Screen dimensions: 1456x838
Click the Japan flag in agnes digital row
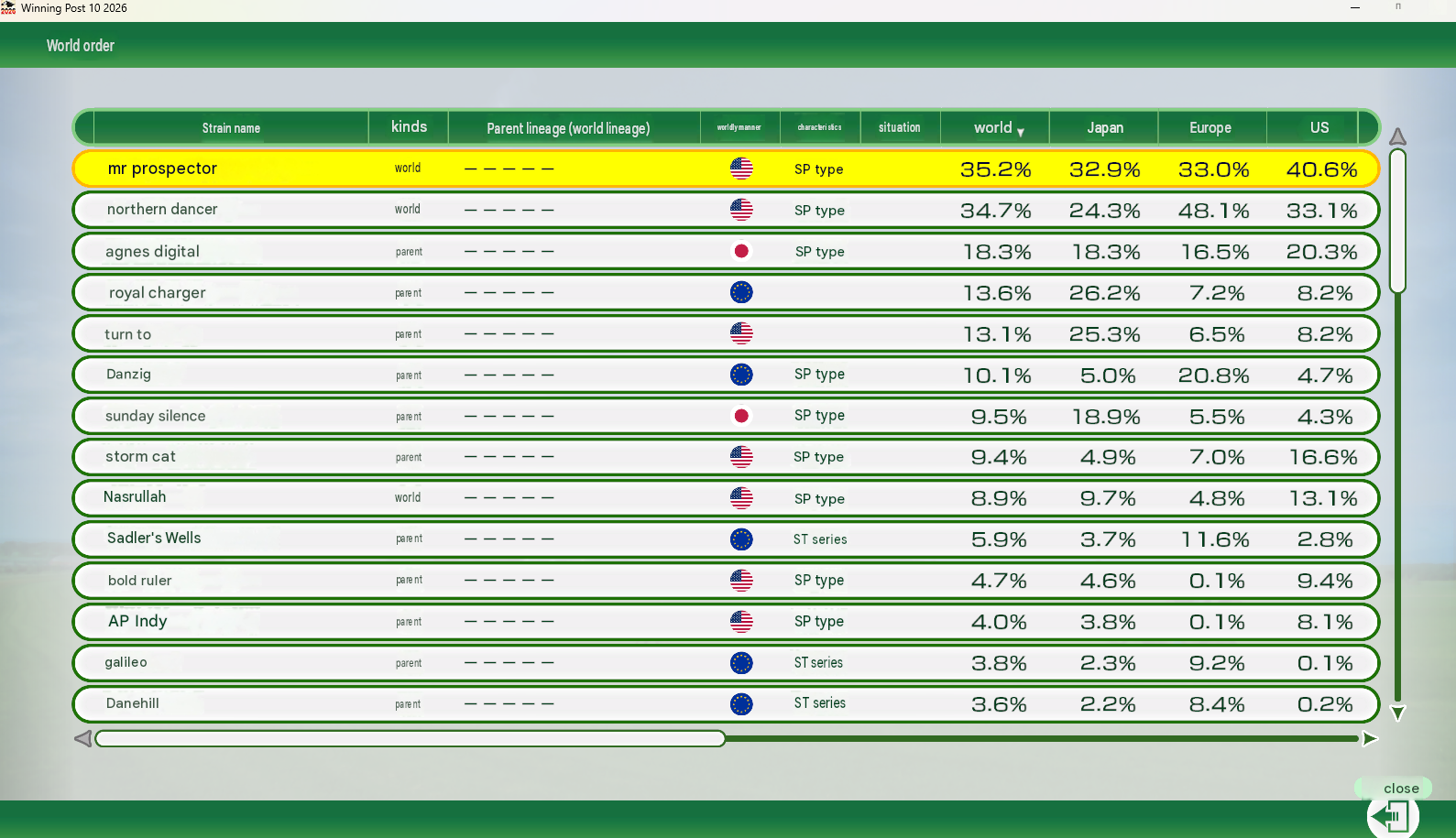741,251
